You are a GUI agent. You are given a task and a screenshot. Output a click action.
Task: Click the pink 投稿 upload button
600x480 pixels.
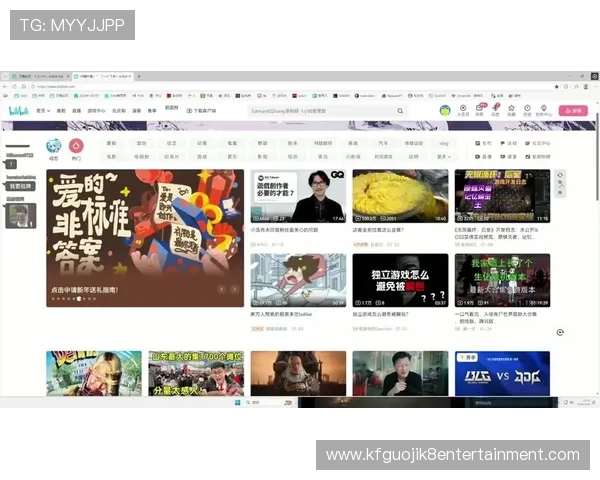(573, 111)
